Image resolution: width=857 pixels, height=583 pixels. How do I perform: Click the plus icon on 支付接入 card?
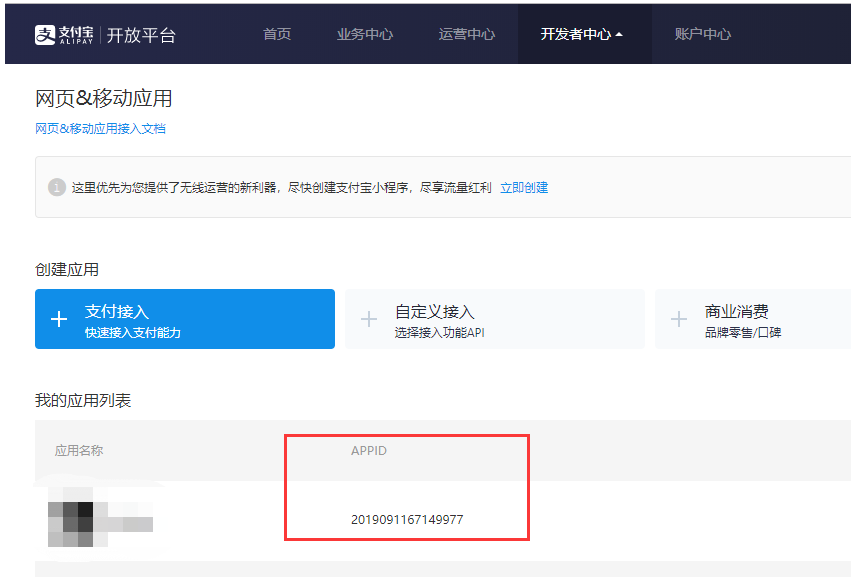(x=59, y=319)
